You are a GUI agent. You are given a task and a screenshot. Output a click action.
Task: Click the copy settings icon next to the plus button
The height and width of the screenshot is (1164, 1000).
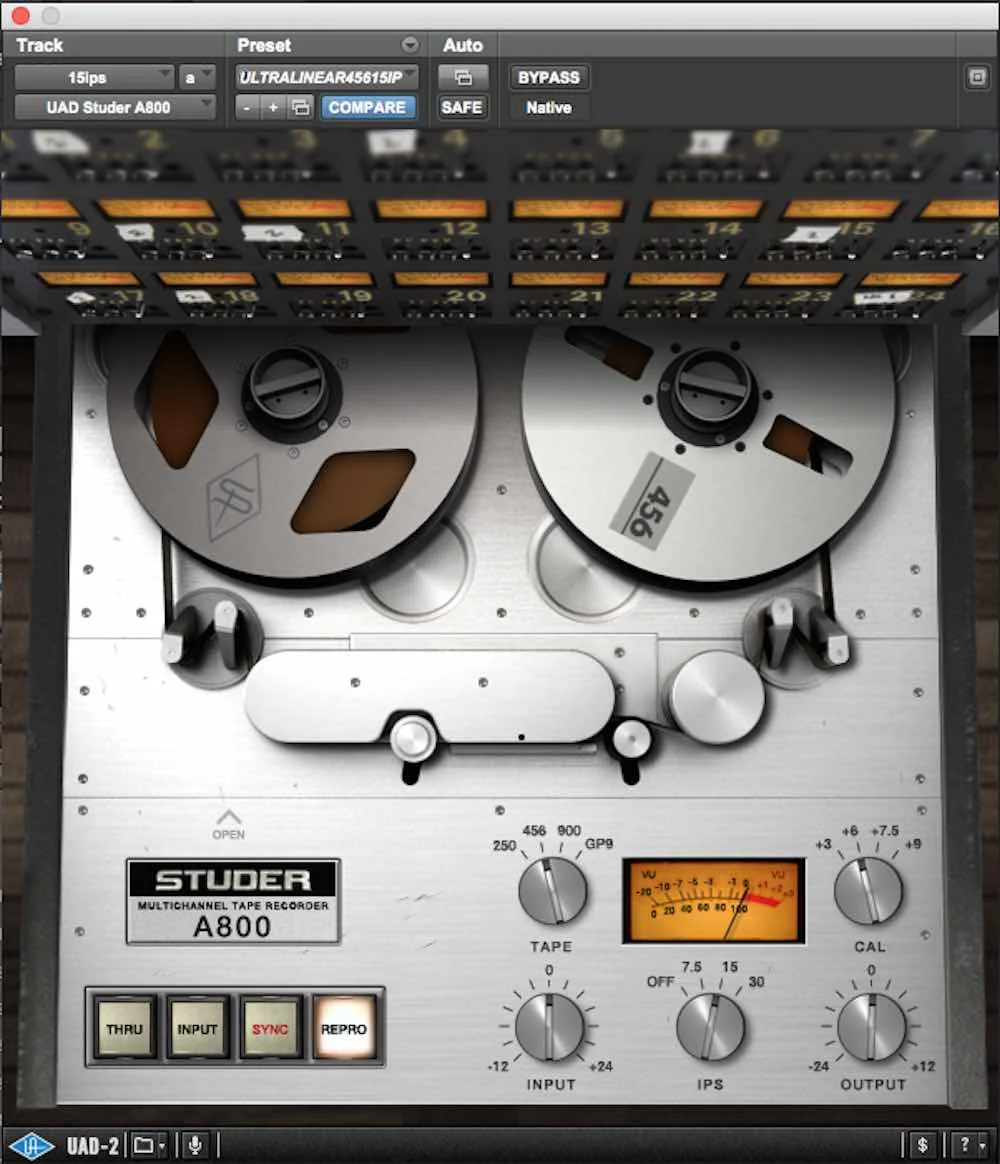pyautogui.click(x=300, y=108)
